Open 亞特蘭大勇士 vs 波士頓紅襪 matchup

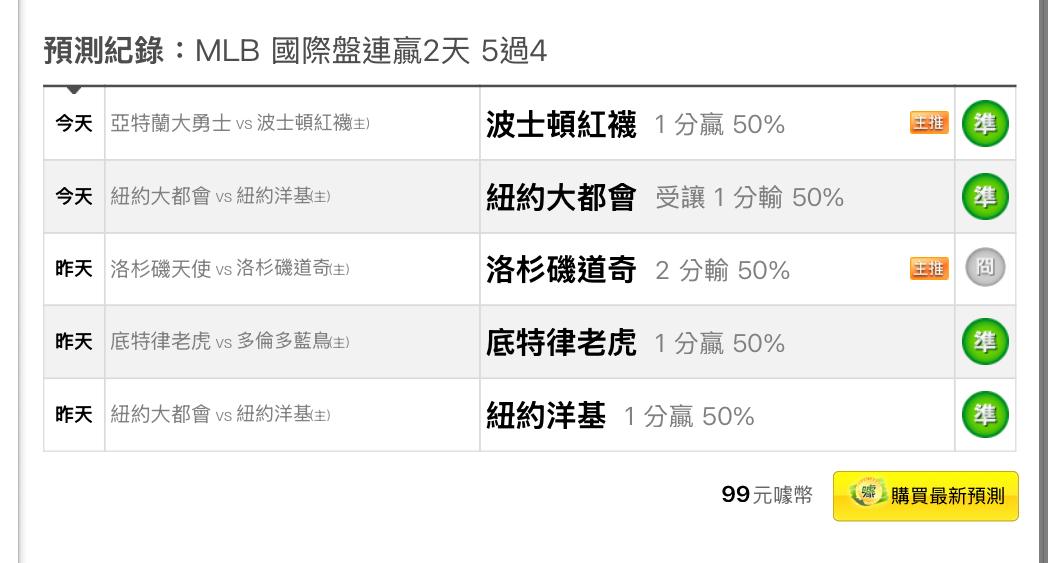point(240,123)
